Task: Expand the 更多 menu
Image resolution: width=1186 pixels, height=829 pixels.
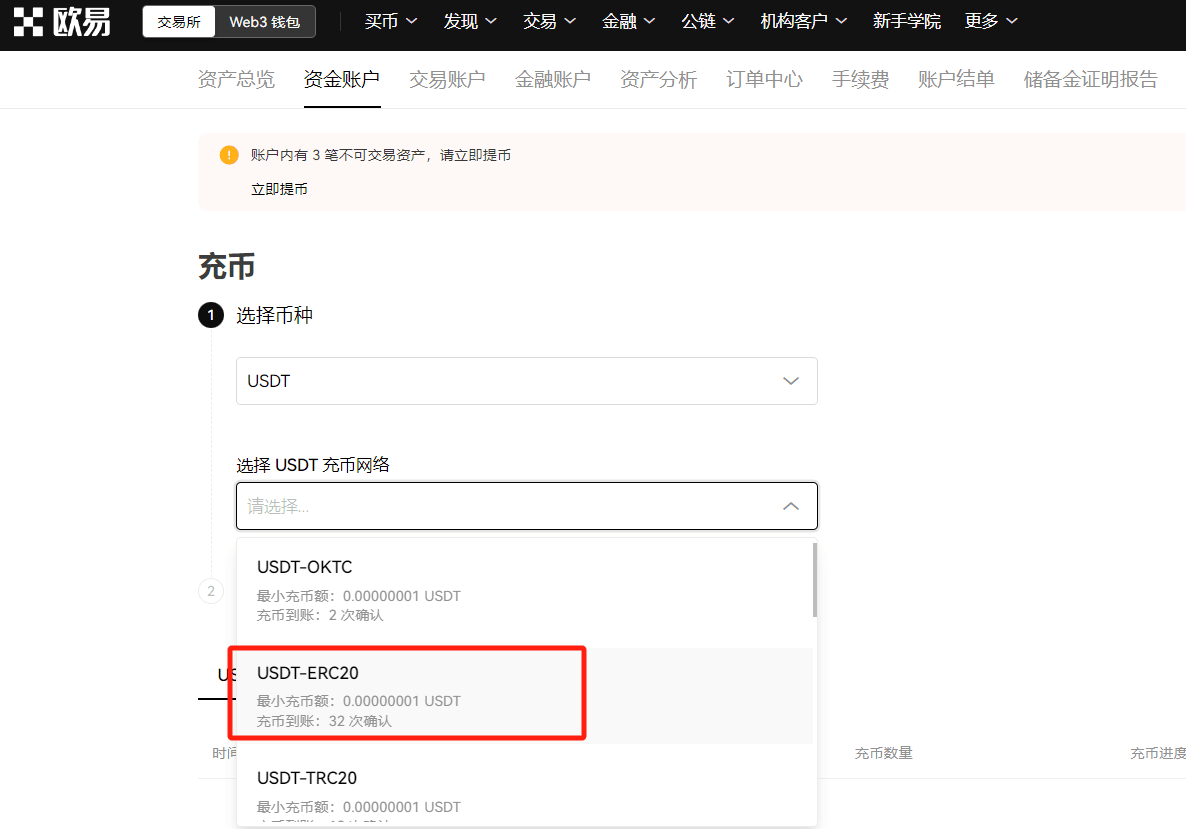Action: click(991, 22)
